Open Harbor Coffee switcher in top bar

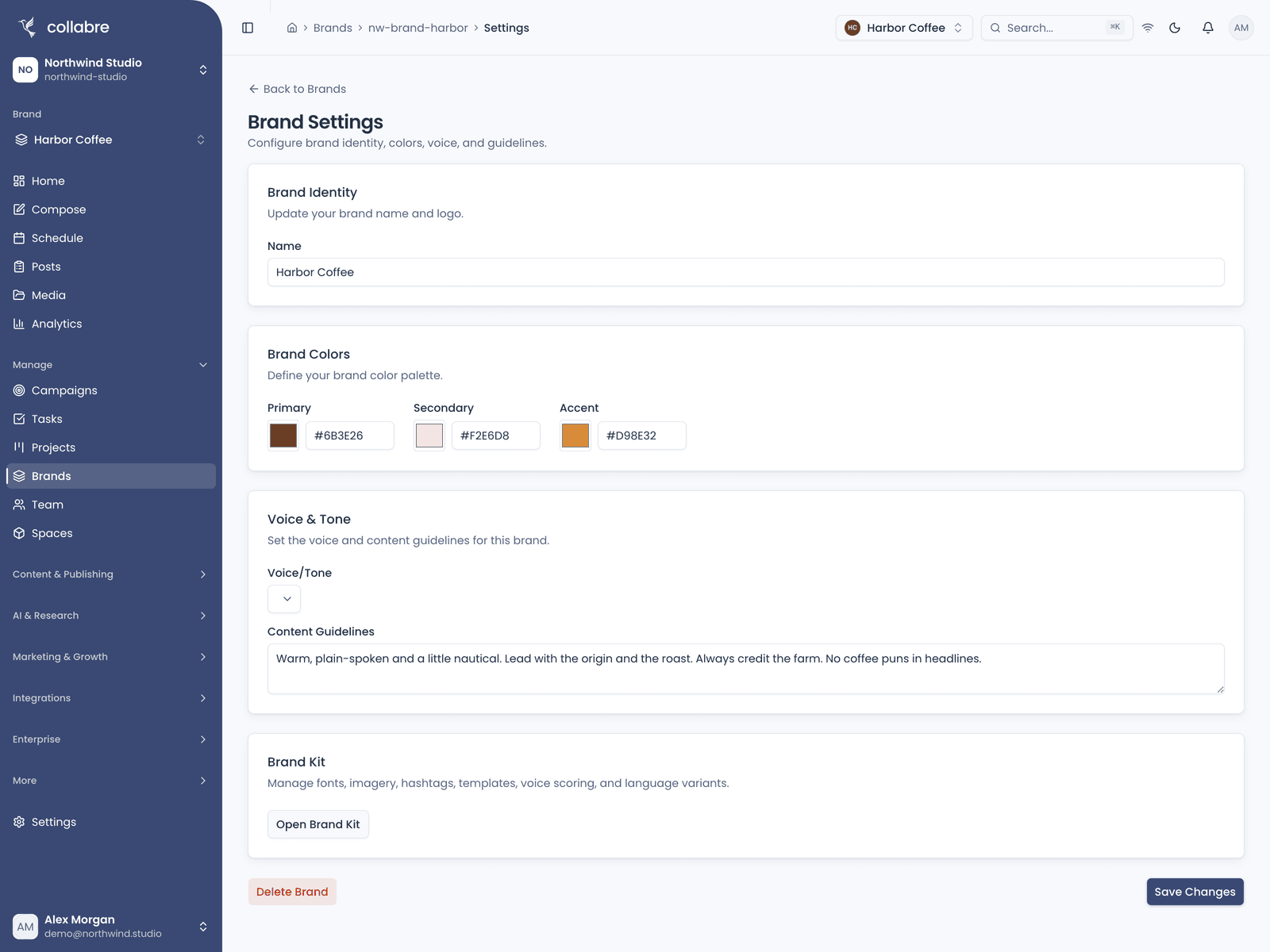(x=904, y=28)
